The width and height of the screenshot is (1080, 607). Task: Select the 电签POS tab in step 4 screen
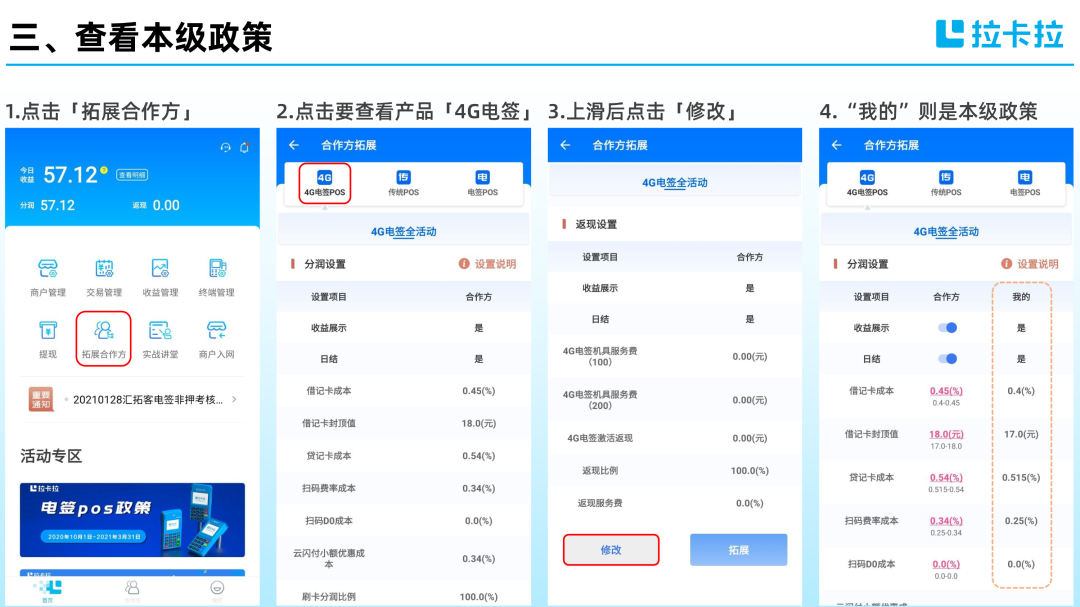pos(1025,183)
